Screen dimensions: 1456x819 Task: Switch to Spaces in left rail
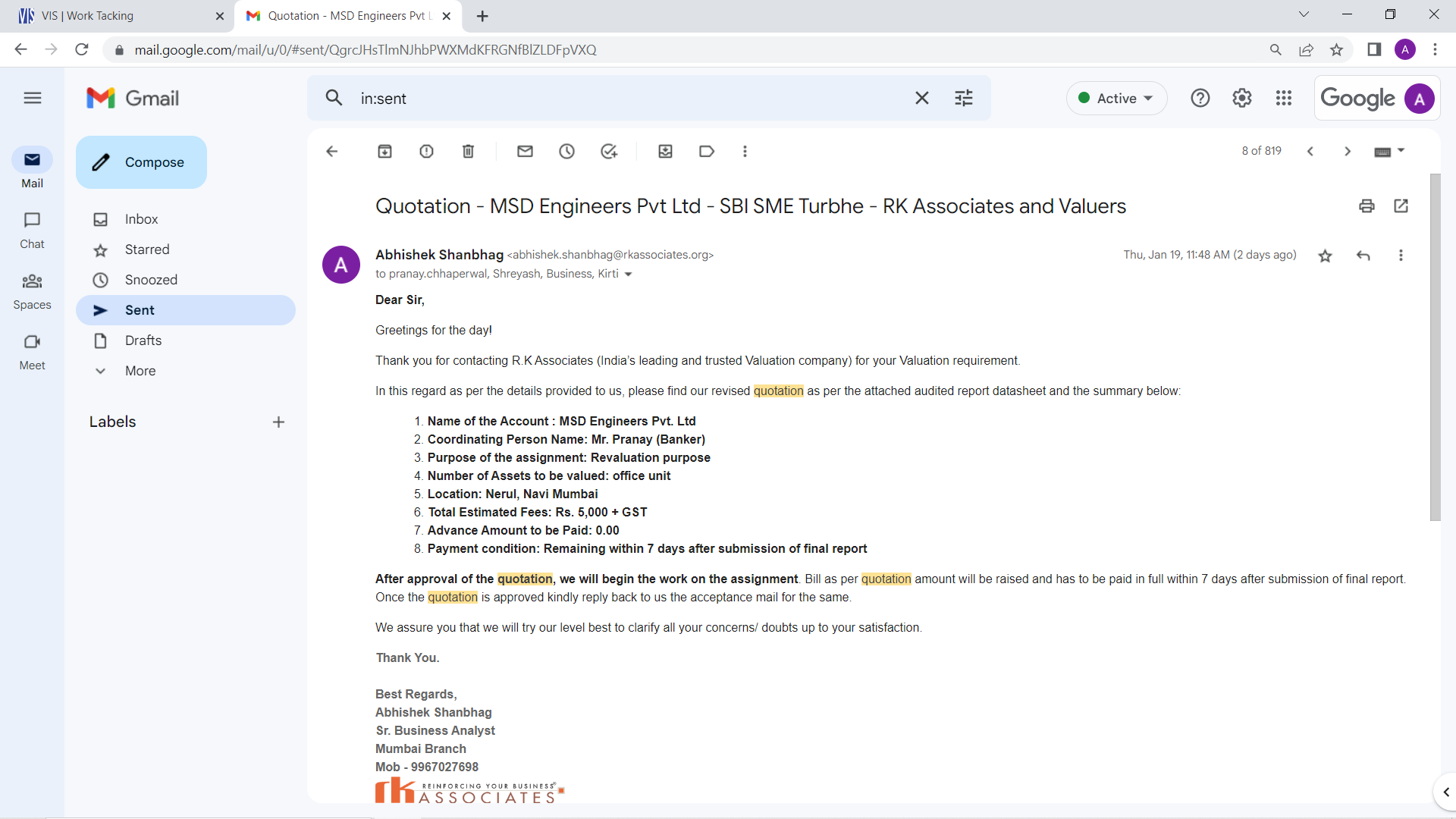32,291
